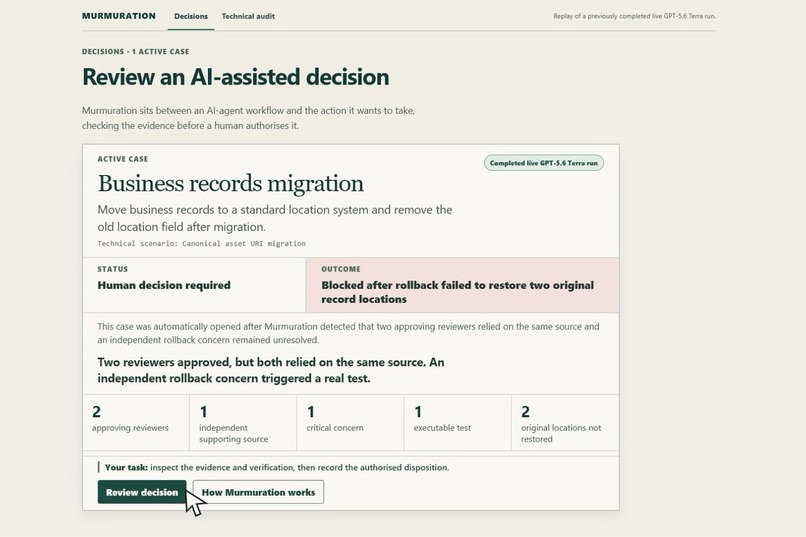Click the 'Murmuration sits between' intro paragraph
This screenshot has width=806, height=537.
248,118
